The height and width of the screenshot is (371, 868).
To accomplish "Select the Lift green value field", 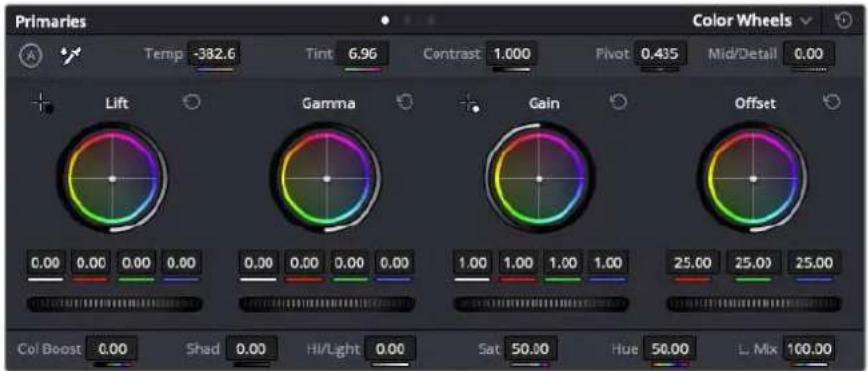I will pos(136,263).
